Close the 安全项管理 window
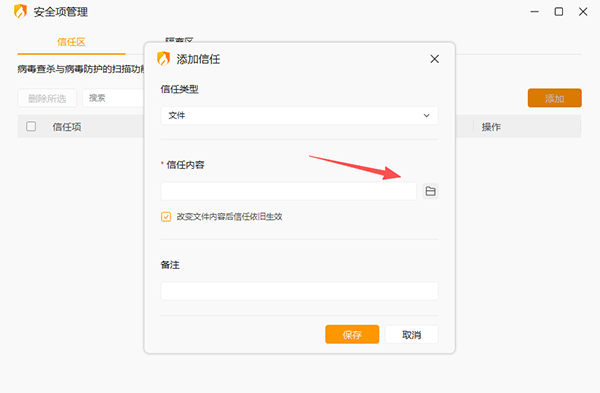The width and height of the screenshot is (600, 393). click(x=583, y=12)
